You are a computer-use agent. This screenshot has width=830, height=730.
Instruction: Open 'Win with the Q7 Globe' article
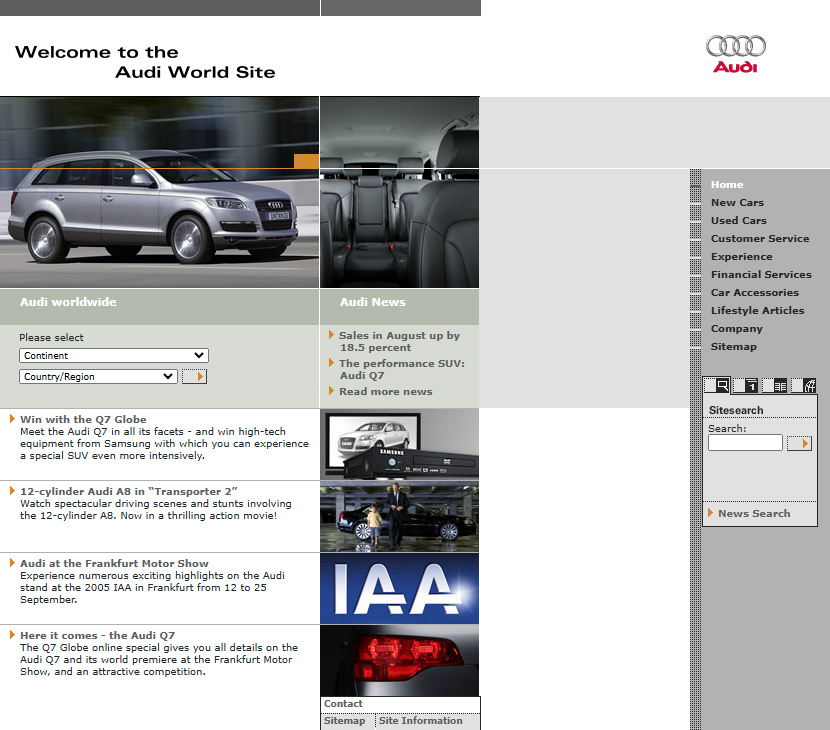point(83,419)
